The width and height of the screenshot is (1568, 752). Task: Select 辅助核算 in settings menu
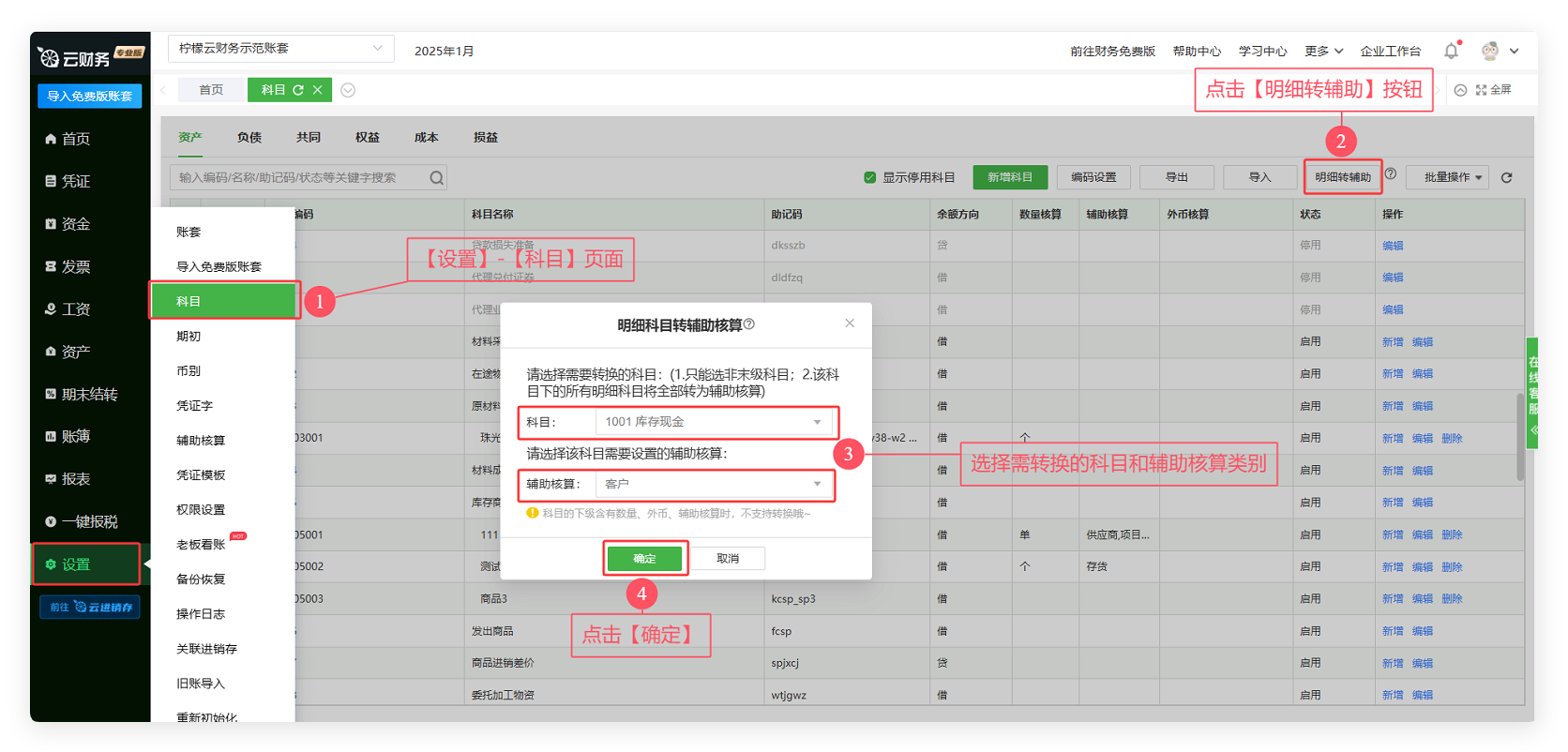[x=201, y=441]
